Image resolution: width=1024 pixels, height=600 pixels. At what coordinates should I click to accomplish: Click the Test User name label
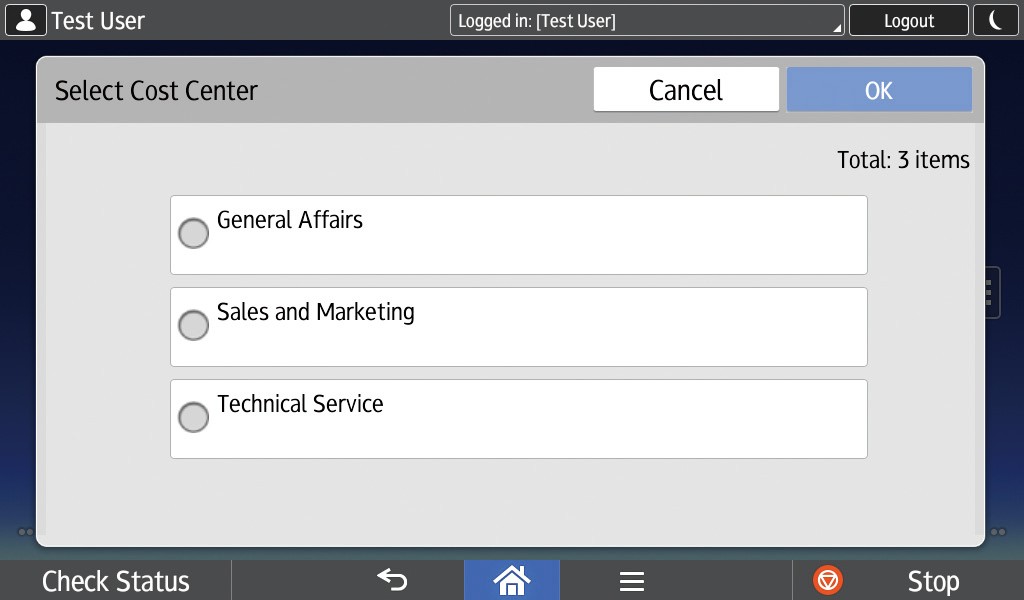click(98, 20)
